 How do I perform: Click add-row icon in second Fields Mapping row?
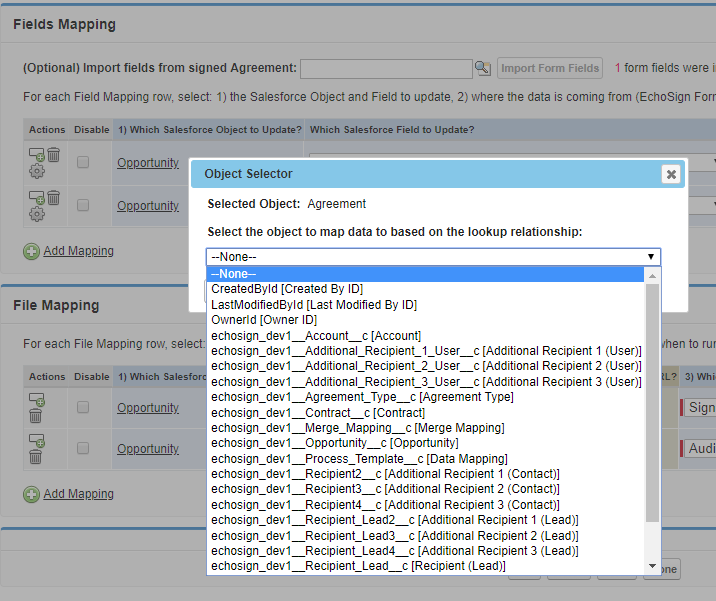pyautogui.click(x=36, y=198)
